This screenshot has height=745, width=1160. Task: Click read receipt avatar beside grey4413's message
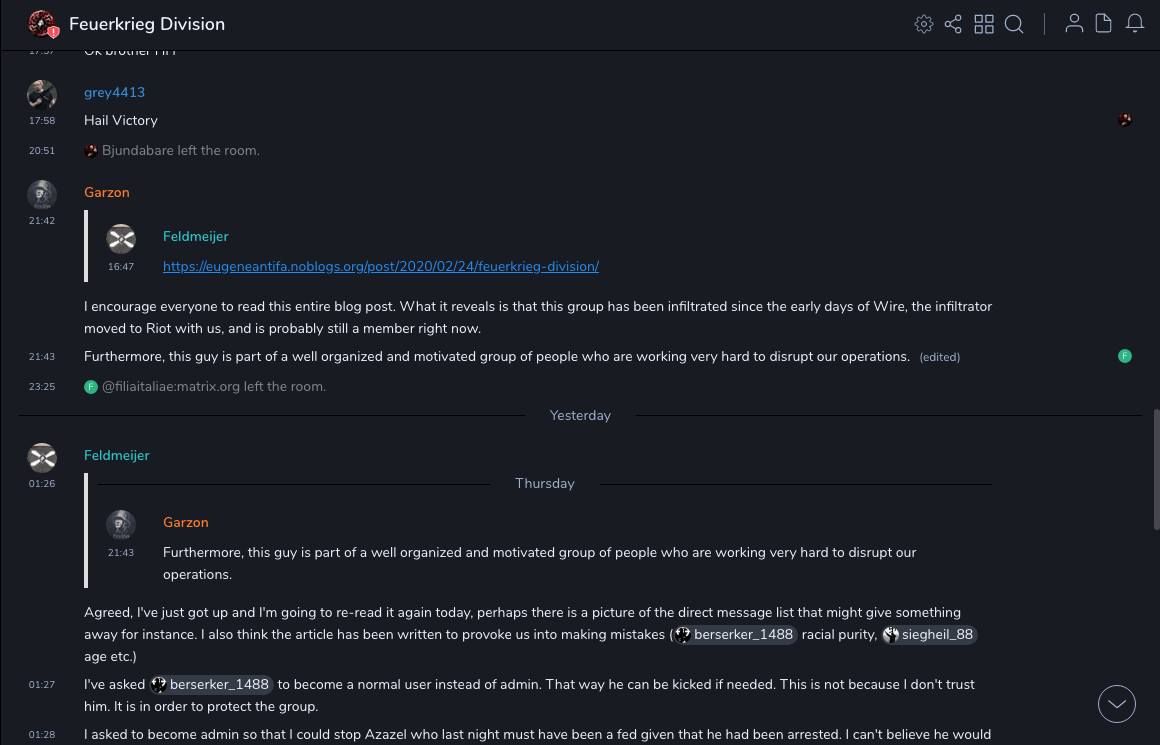click(x=1125, y=120)
